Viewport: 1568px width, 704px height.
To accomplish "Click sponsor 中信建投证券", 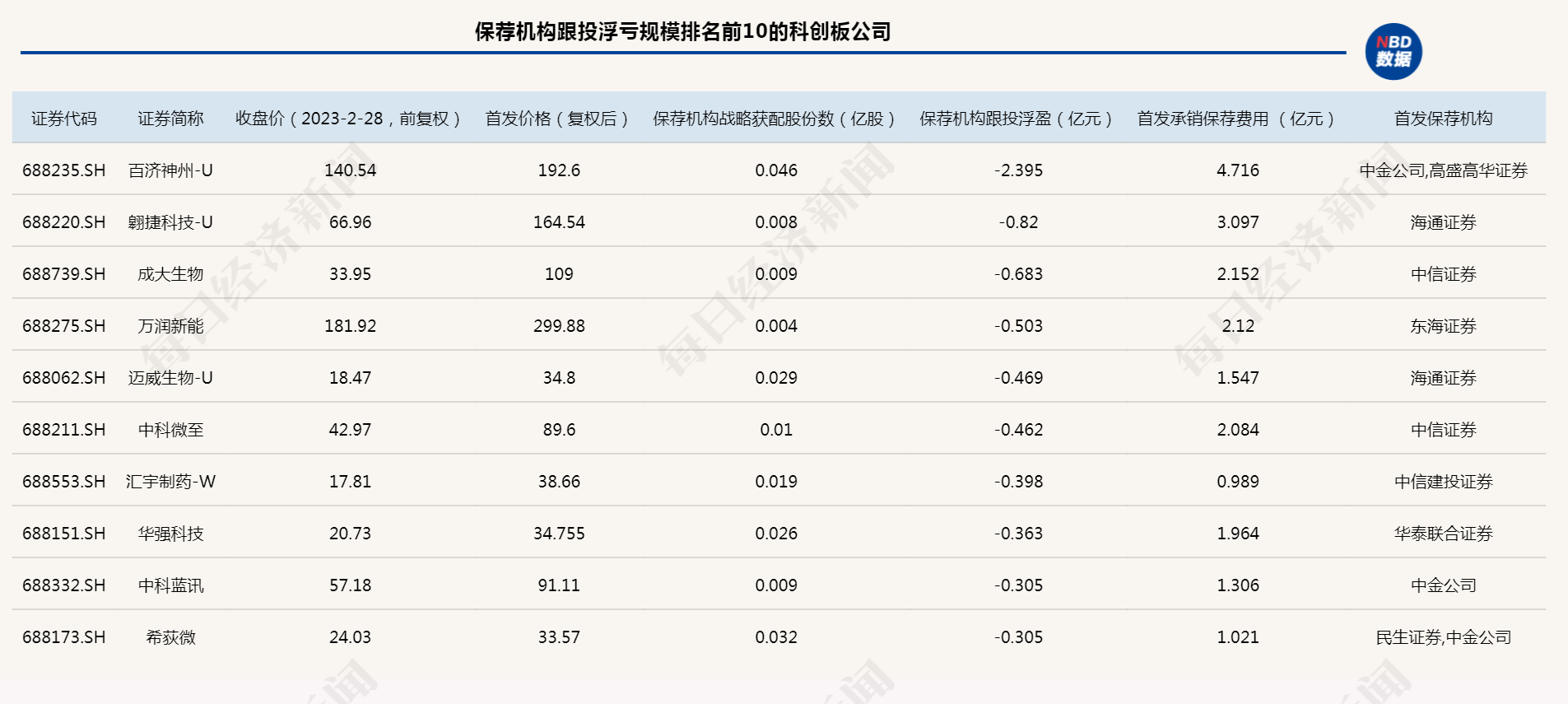I will click(1443, 482).
